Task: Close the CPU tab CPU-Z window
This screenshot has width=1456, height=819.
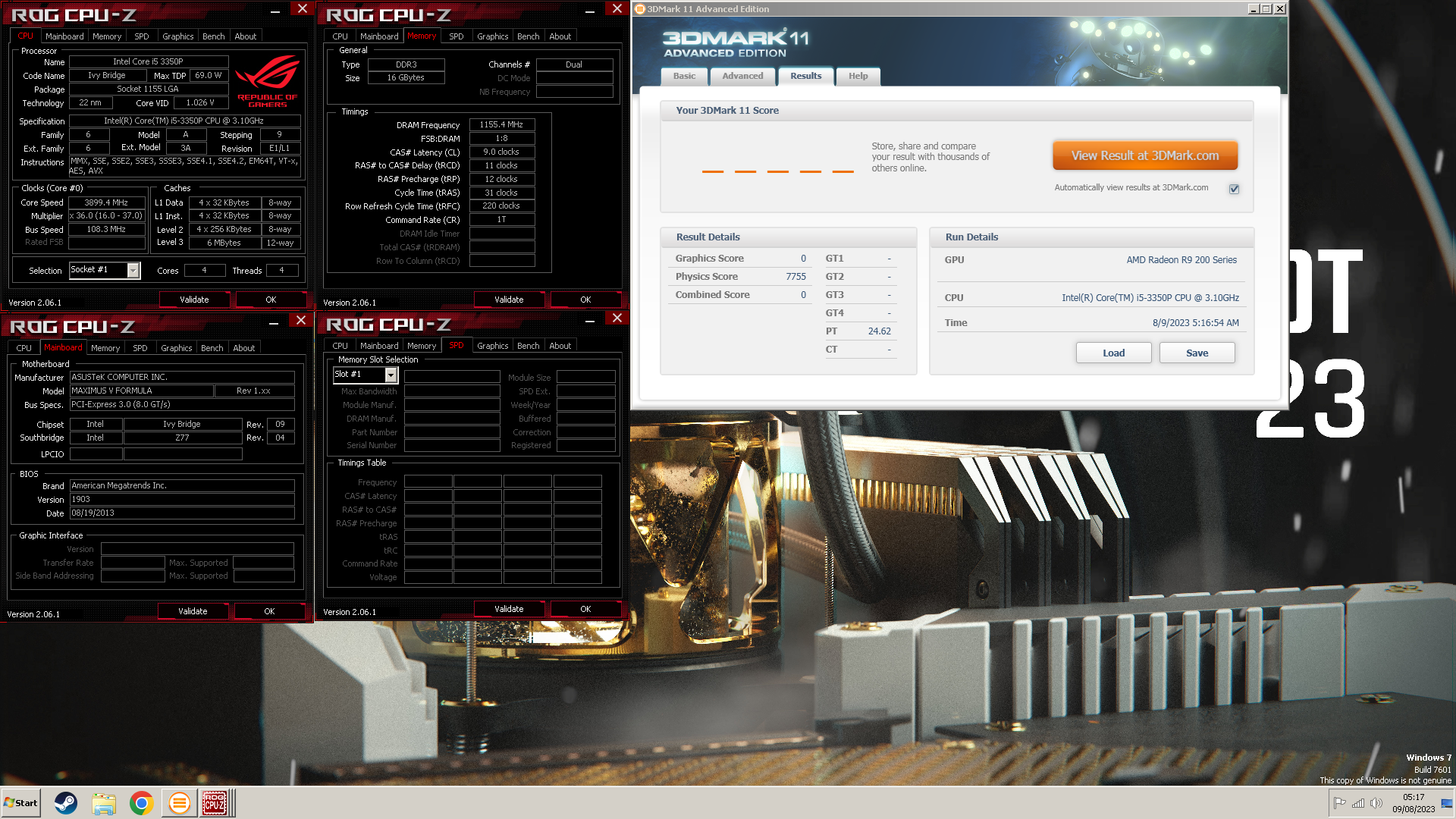Action: point(303,8)
